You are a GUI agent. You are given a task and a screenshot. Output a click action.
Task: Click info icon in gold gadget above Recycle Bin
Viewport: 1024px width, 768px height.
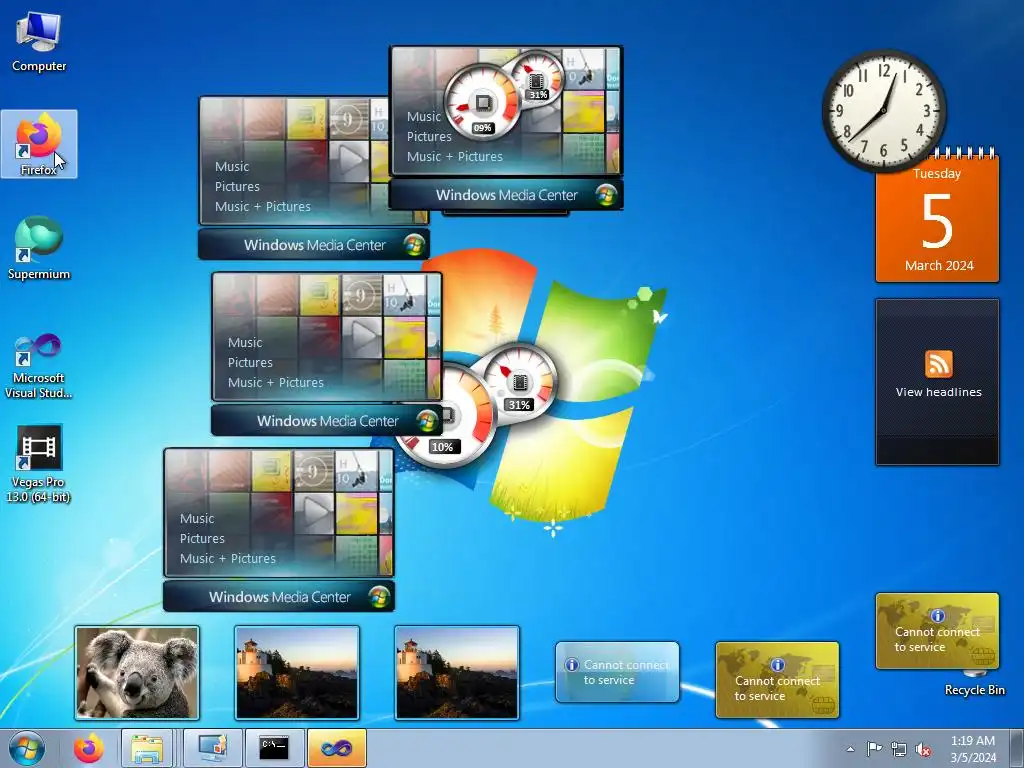[x=938, y=616]
